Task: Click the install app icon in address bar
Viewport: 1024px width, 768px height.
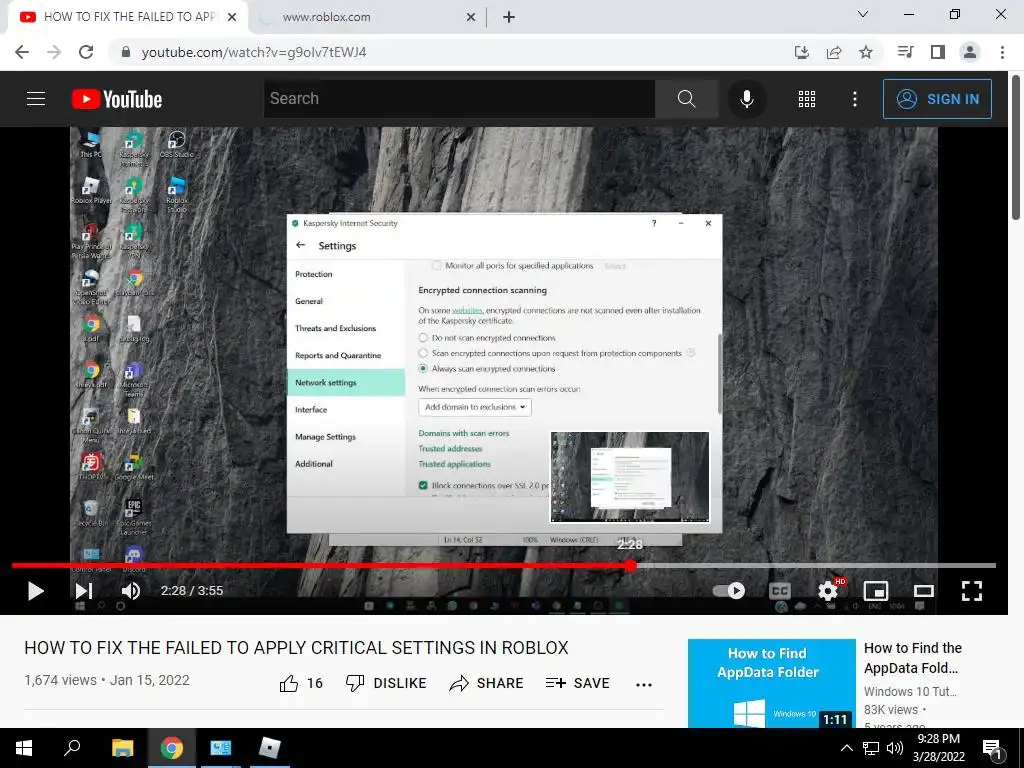Action: click(x=802, y=52)
